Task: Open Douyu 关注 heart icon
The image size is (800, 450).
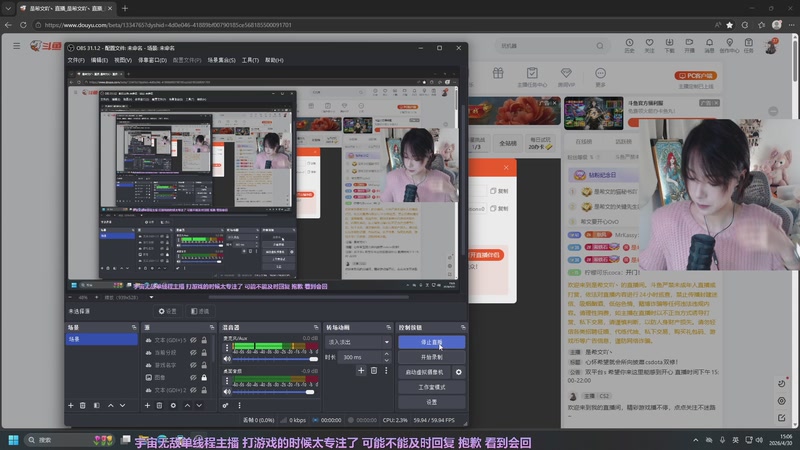Action: (649, 45)
